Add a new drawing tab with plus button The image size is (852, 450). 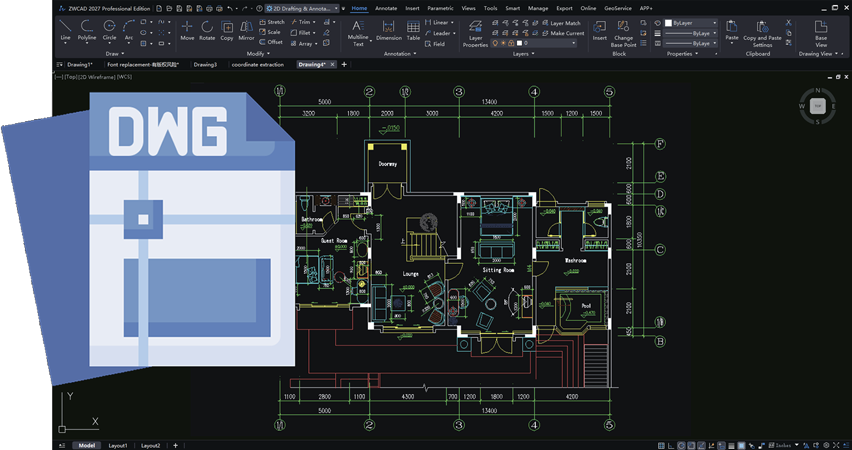click(344, 64)
